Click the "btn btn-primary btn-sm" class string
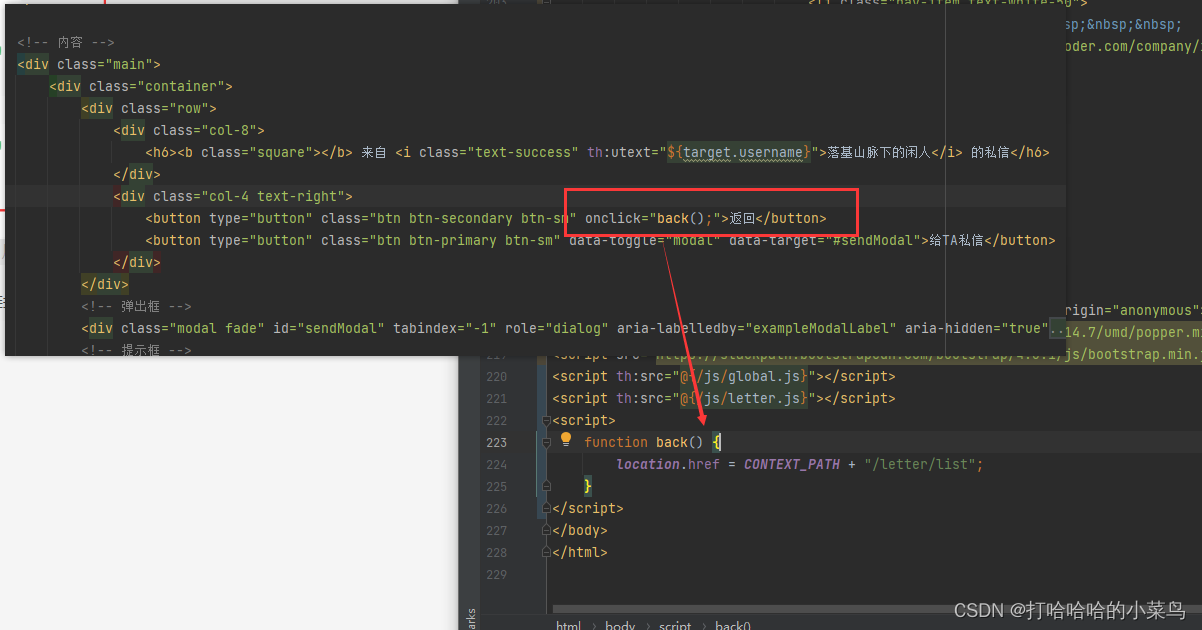This screenshot has width=1202, height=630. click(x=465, y=240)
